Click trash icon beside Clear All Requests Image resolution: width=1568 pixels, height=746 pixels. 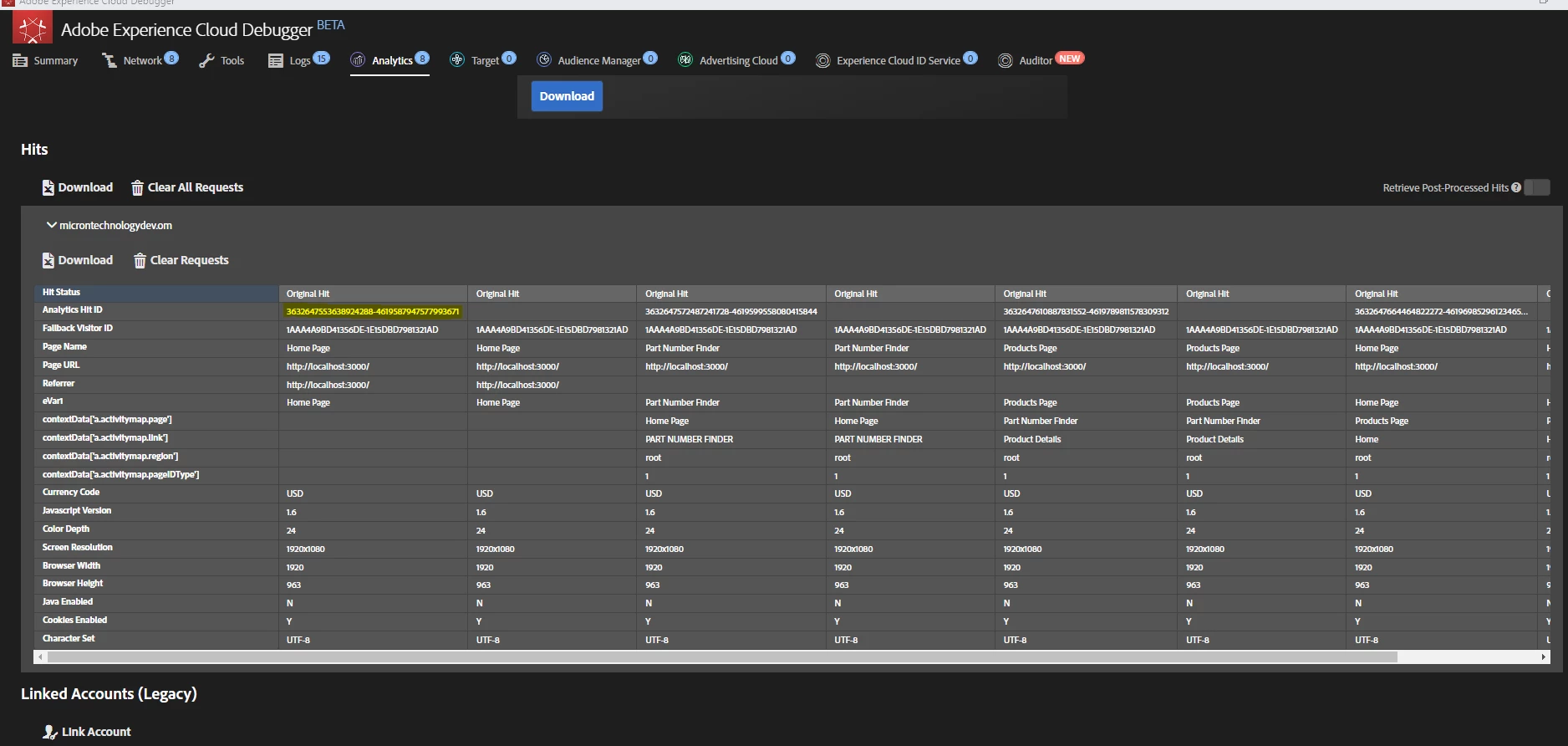pos(137,188)
